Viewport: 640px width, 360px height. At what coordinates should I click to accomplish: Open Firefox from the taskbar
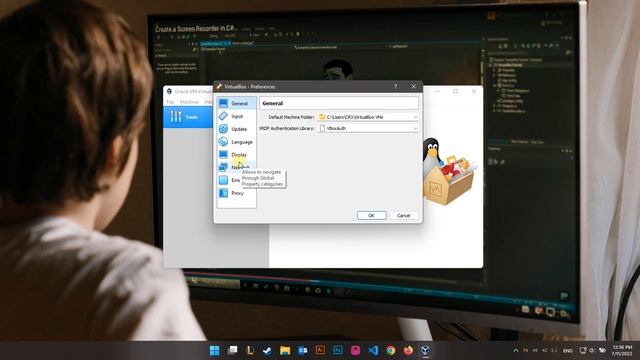(x=408, y=350)
